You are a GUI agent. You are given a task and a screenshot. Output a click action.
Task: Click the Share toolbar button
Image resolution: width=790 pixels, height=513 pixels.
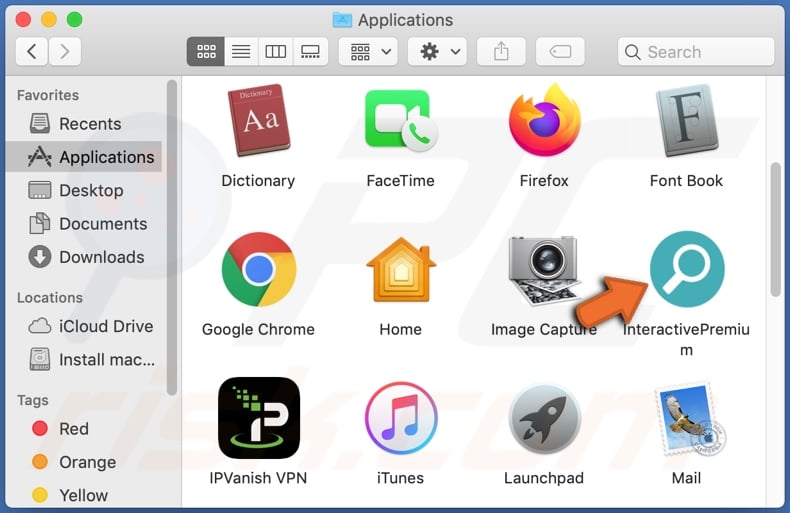[501, 51]
